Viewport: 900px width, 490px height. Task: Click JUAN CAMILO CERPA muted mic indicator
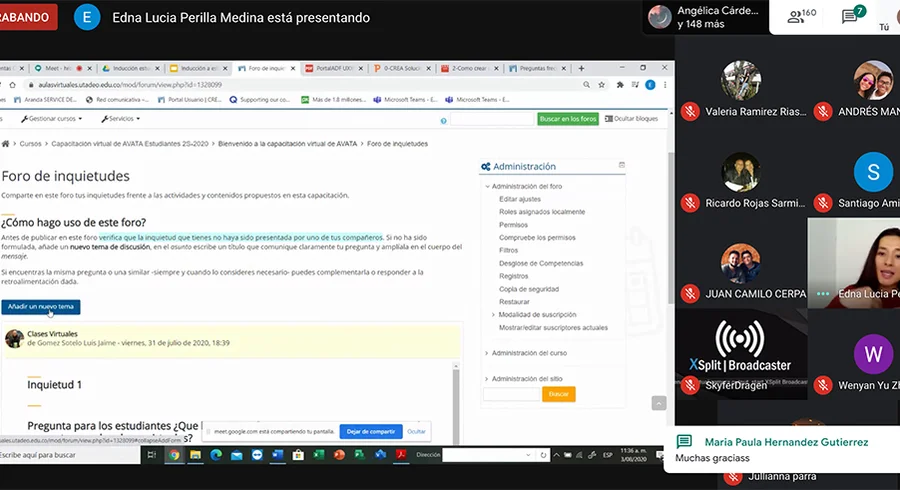pos(690,294)
